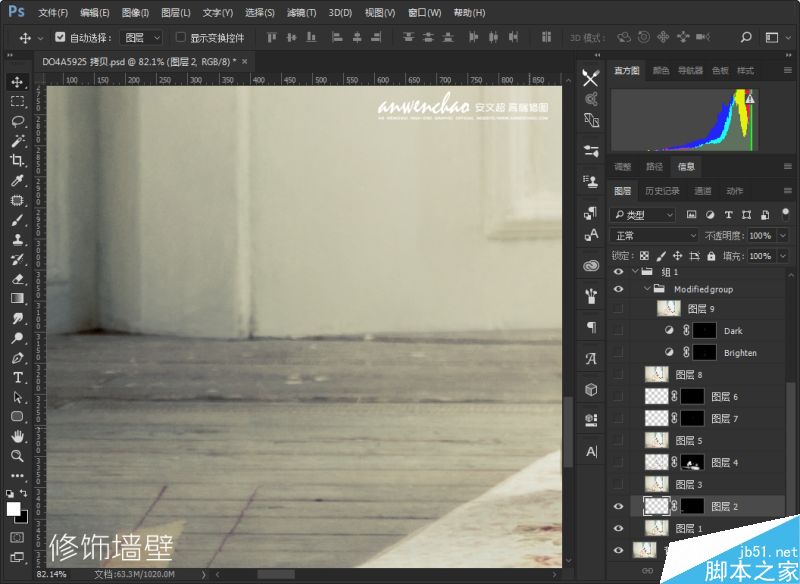Switch to the 历史记录 tab
This screenshot has width=800, height=584.
point(662,191)
